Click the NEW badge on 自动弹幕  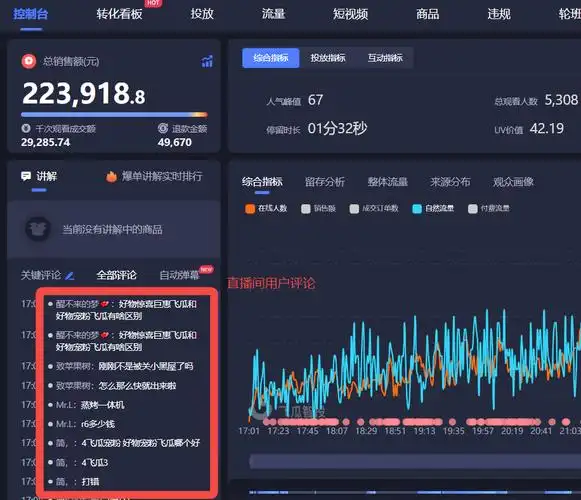(206, 269)
